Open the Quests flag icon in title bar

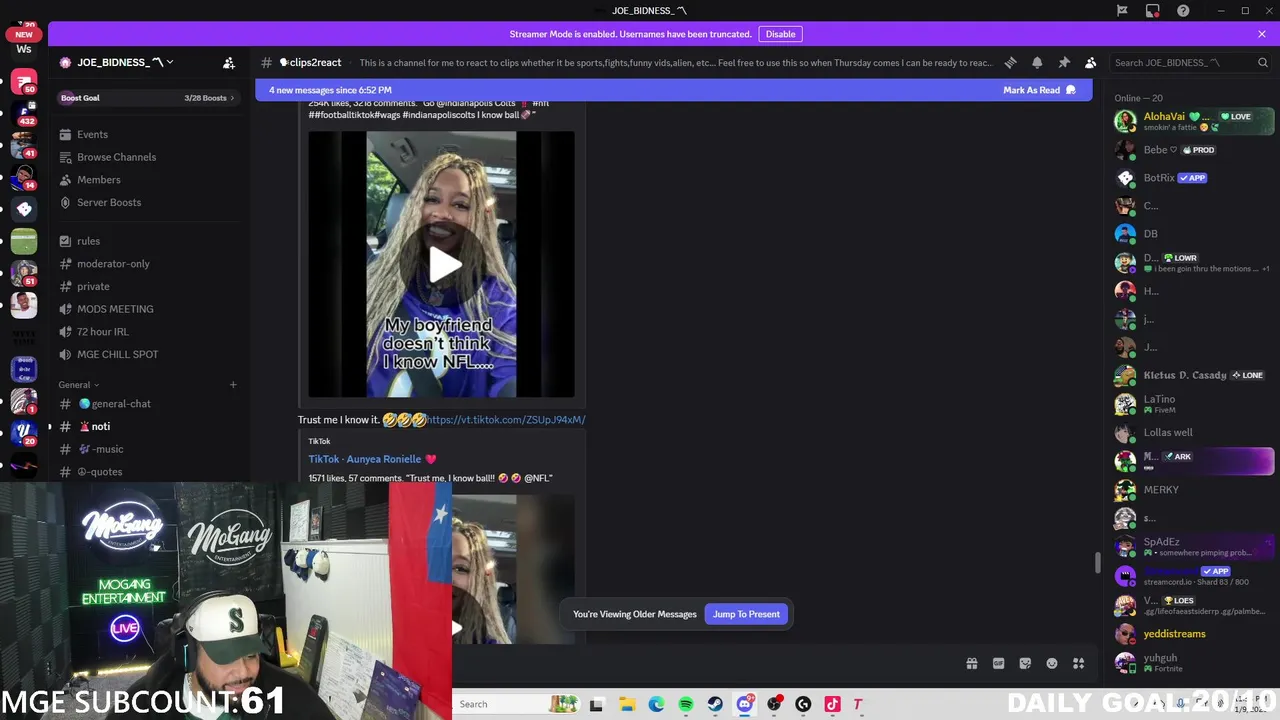click(1122, 11)
